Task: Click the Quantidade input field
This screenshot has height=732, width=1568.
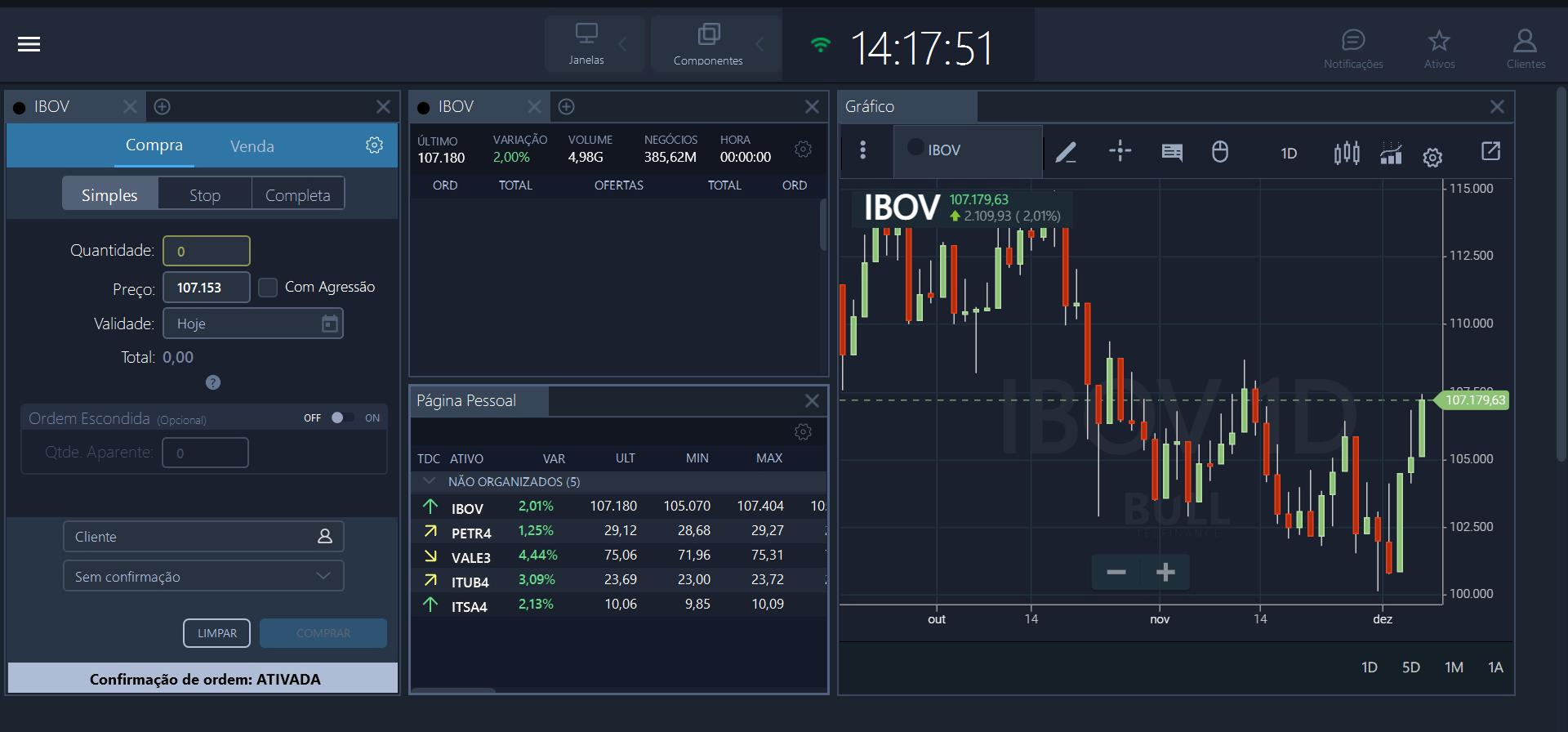Action: [207, 251]
